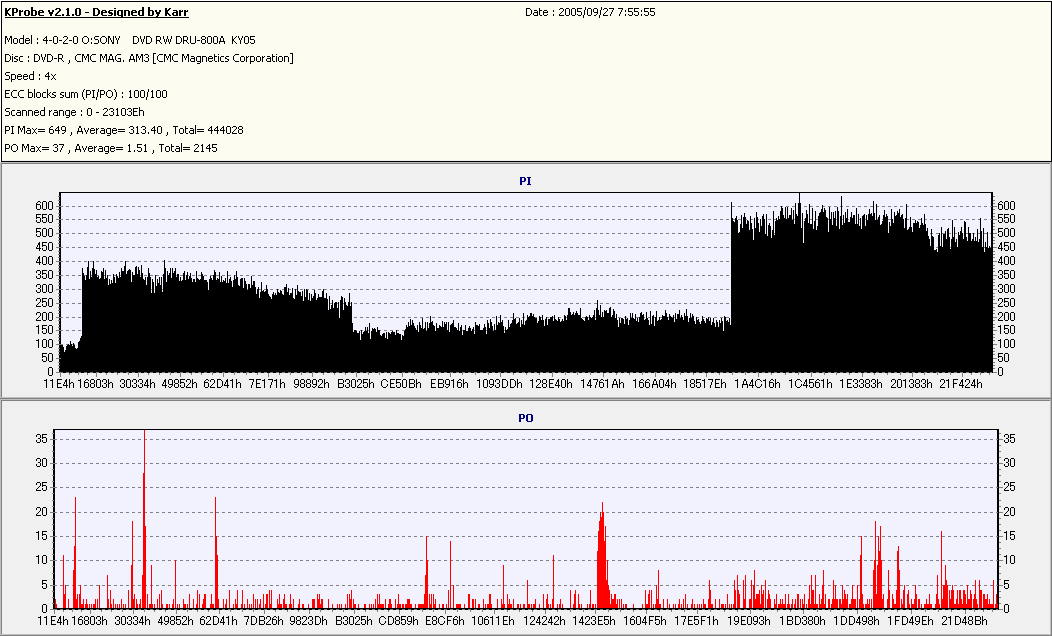Click the 600 label on PI left axis

43,206
